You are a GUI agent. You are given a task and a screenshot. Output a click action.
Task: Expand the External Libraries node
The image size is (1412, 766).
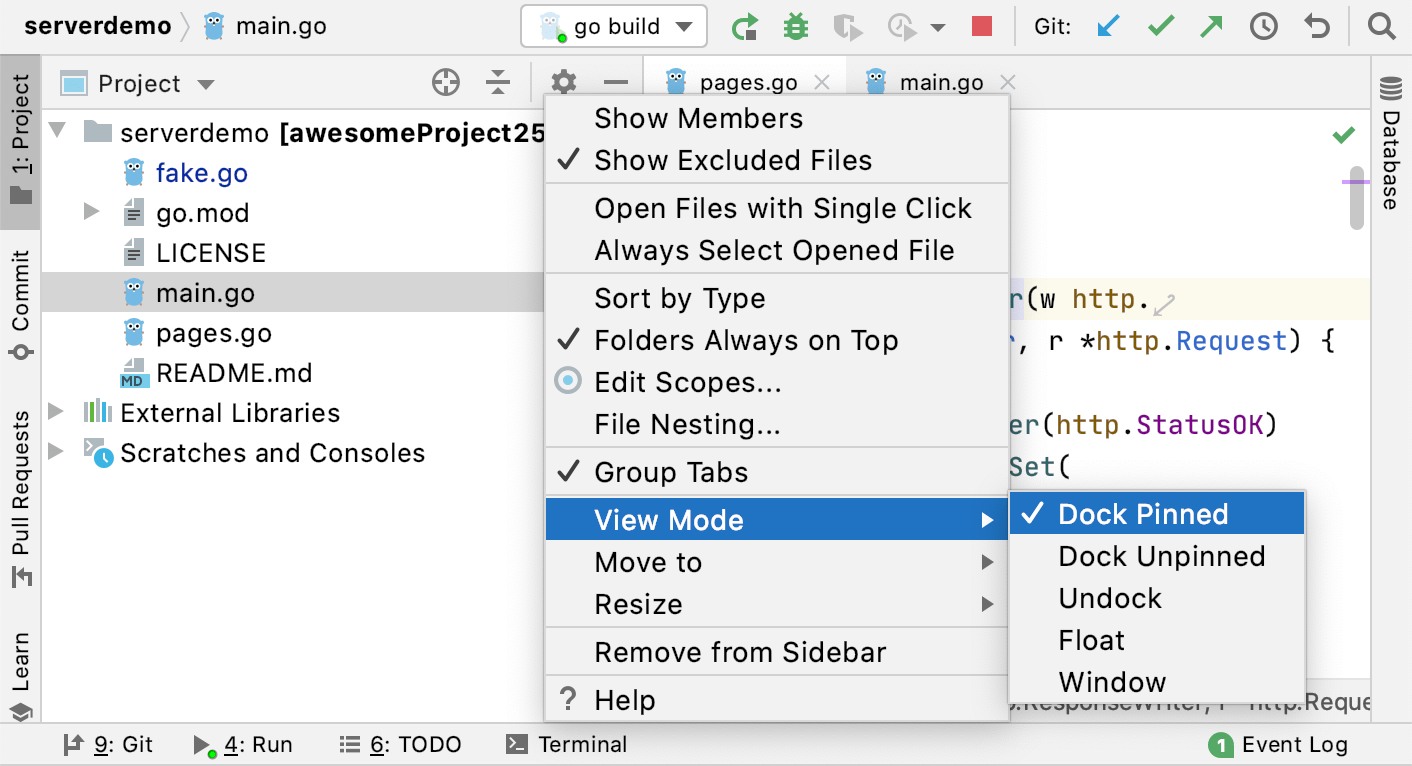coord(55,412)
